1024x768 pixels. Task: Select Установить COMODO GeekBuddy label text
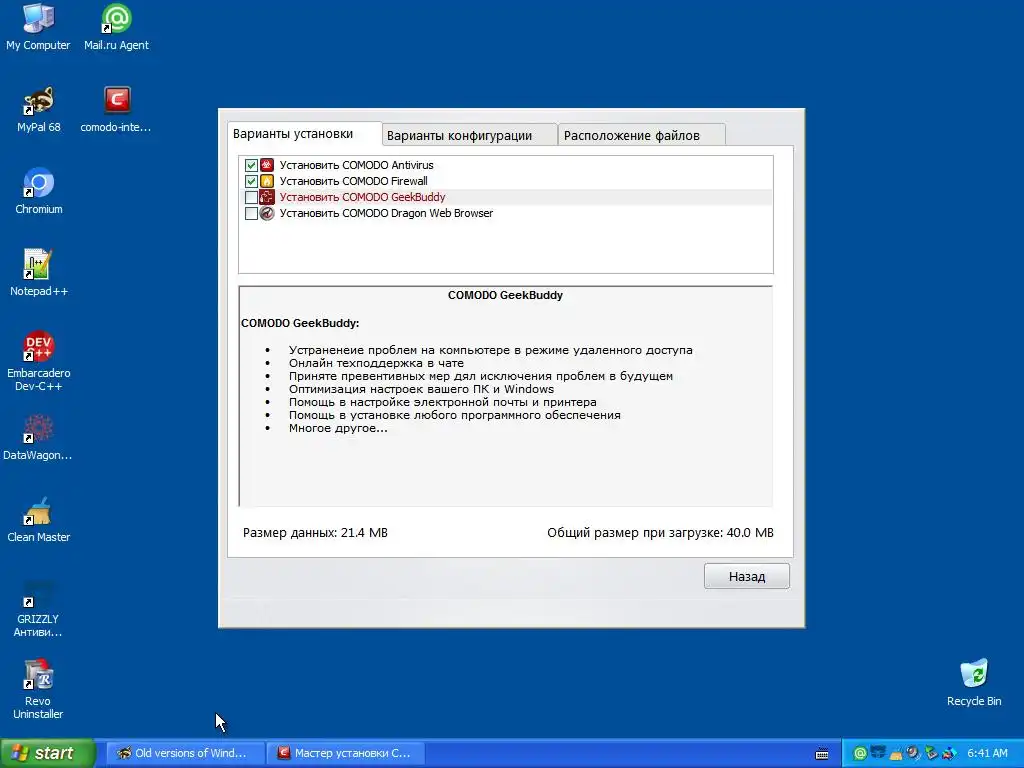[x=362, y=197]
